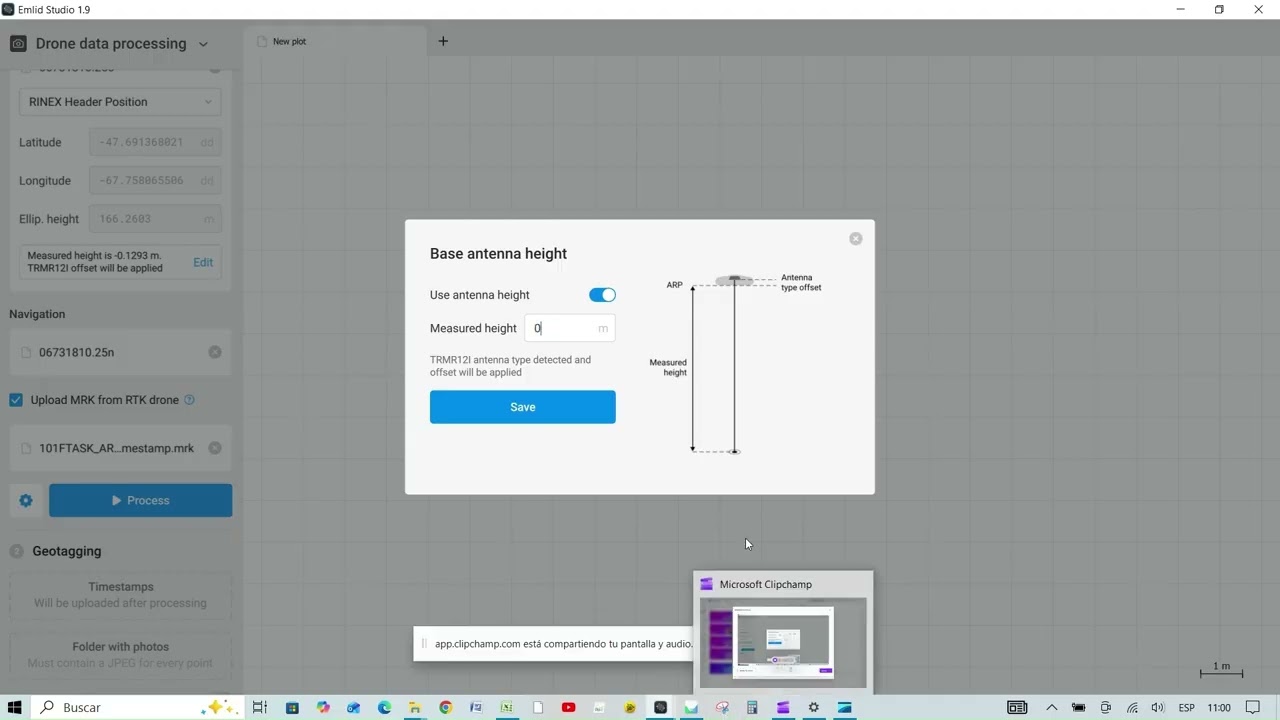Click the Ellip. height field
1280x720 pixels.
[x=155, y=219]
